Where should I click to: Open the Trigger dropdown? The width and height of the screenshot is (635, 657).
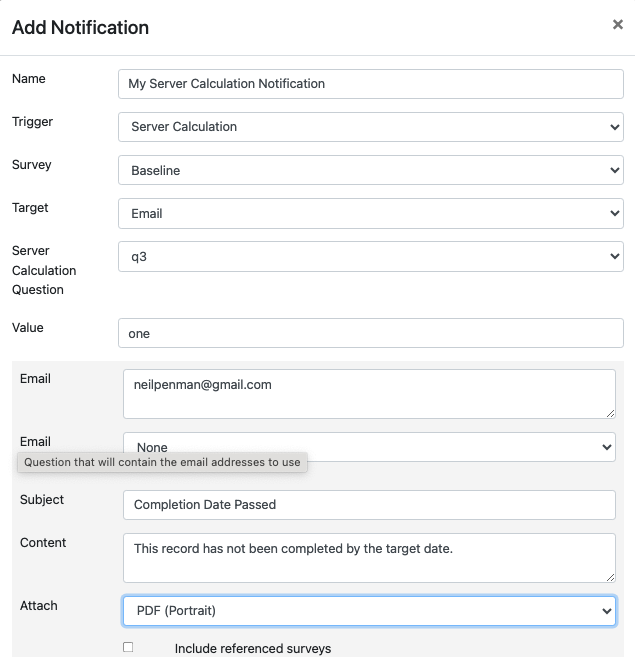click(x=371, y=127)
